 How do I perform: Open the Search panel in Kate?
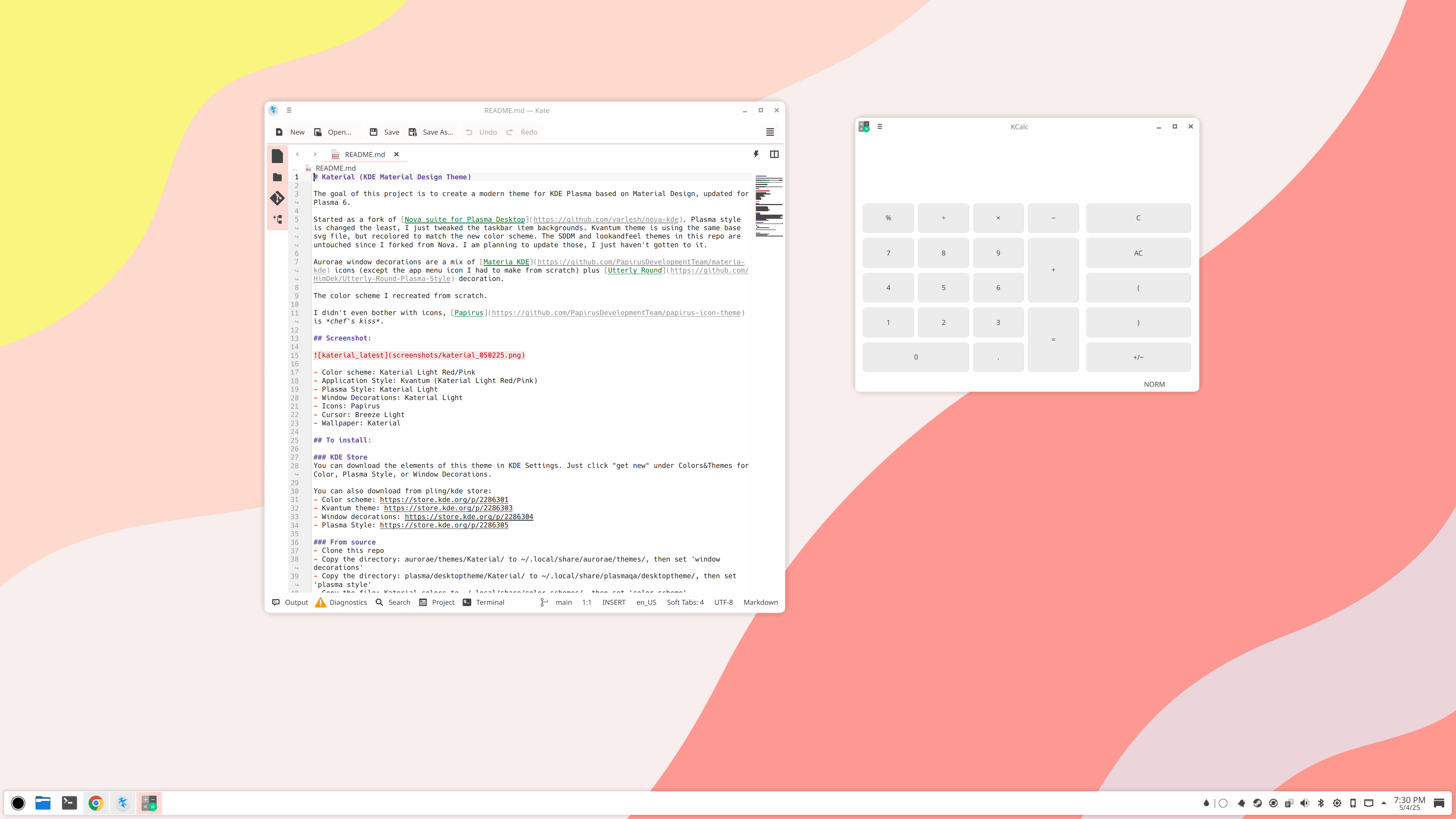(393, 602)
